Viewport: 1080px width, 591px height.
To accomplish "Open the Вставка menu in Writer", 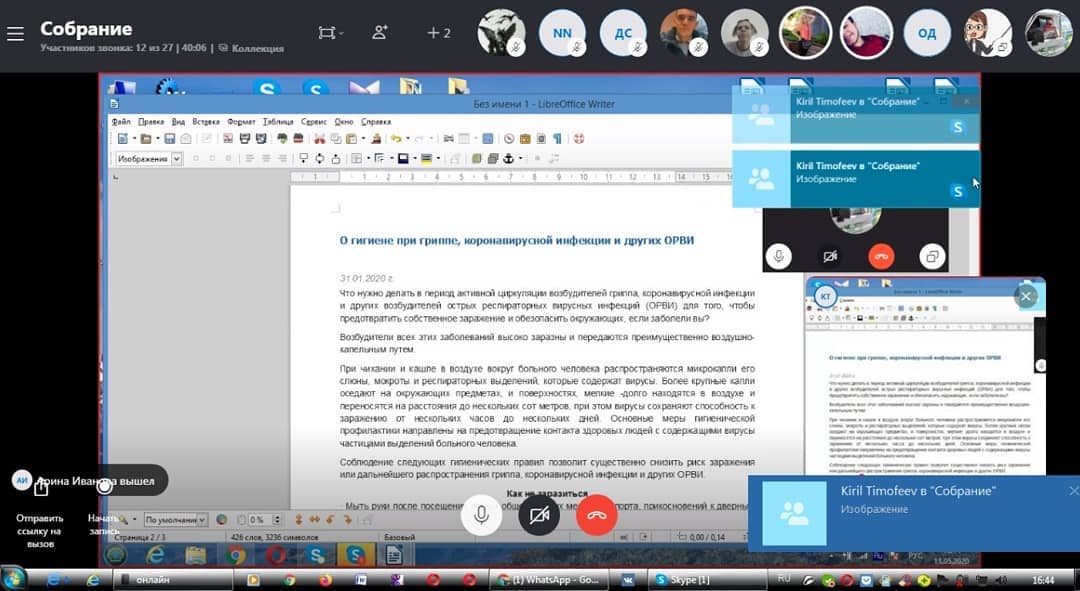I will (x=205, y=121).
